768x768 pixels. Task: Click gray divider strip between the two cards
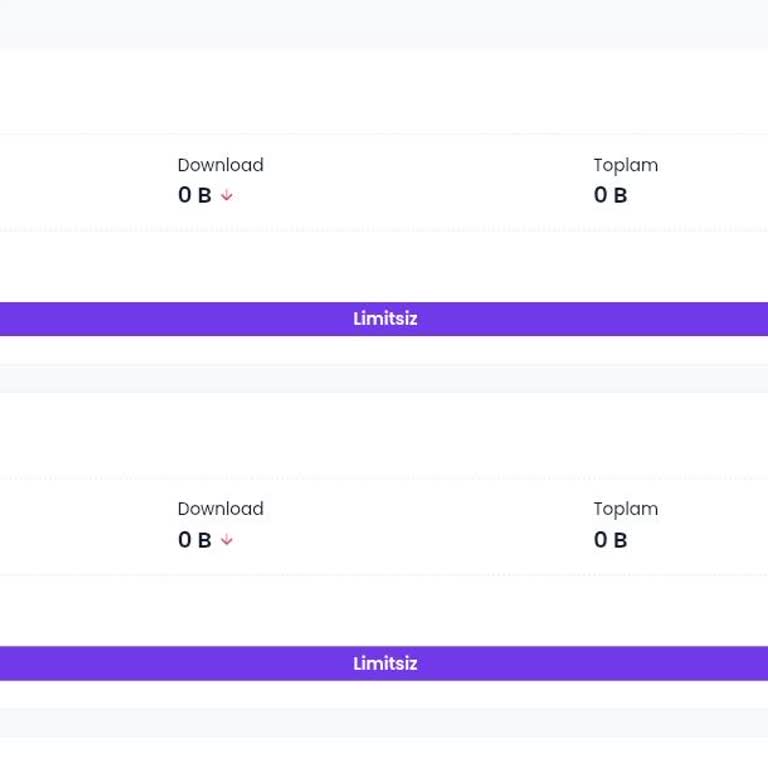[x=384, y=378]
